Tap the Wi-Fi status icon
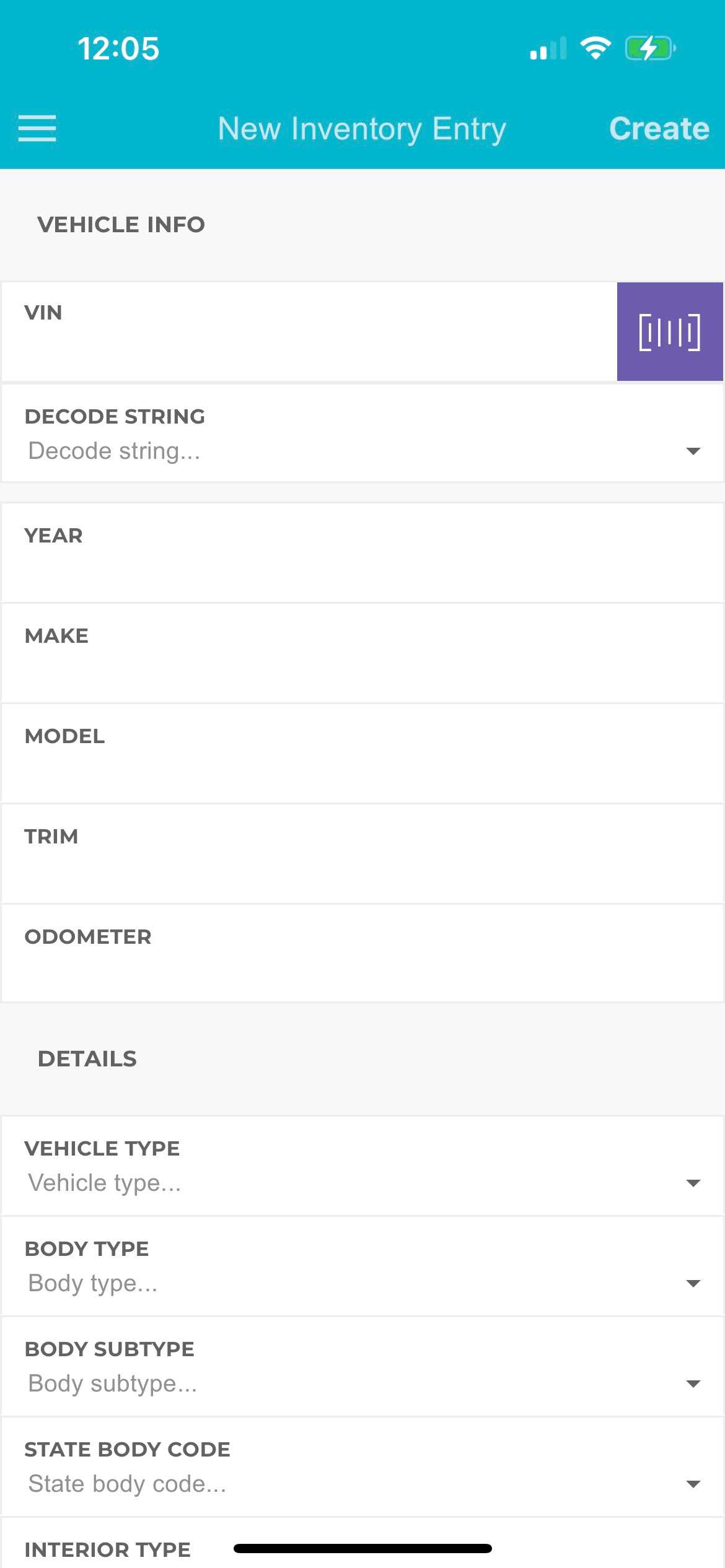725x1568 pixels. point(595,48)
